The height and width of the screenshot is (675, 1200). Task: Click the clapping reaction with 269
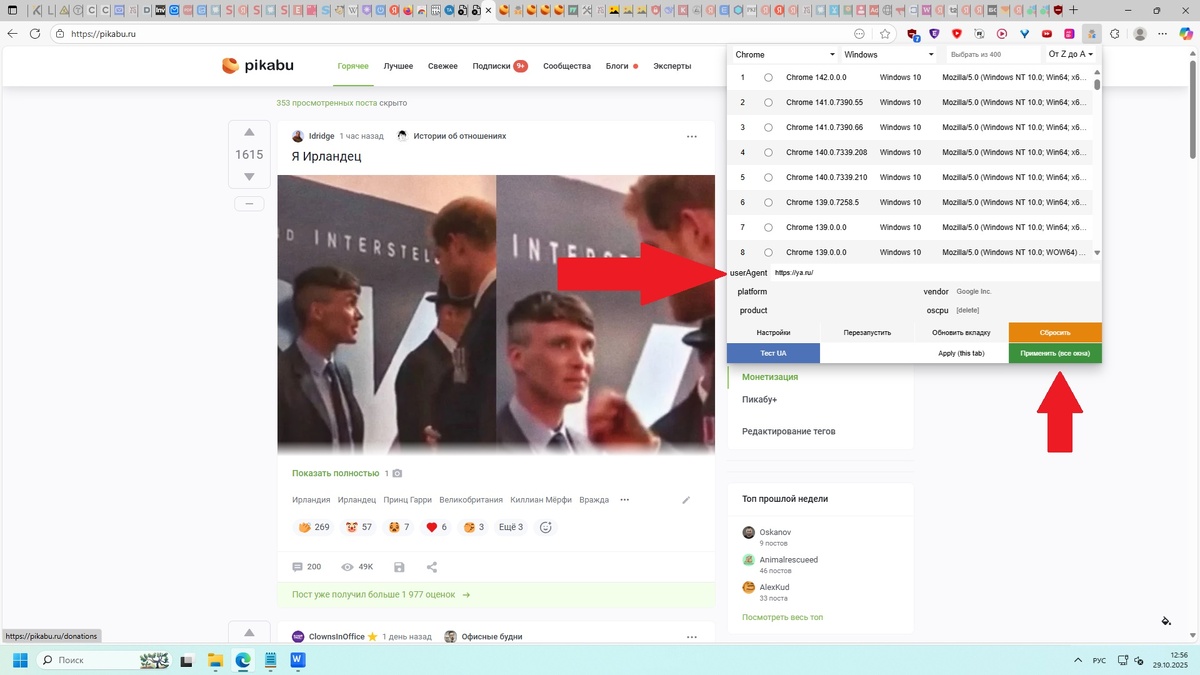coord(313,527)
